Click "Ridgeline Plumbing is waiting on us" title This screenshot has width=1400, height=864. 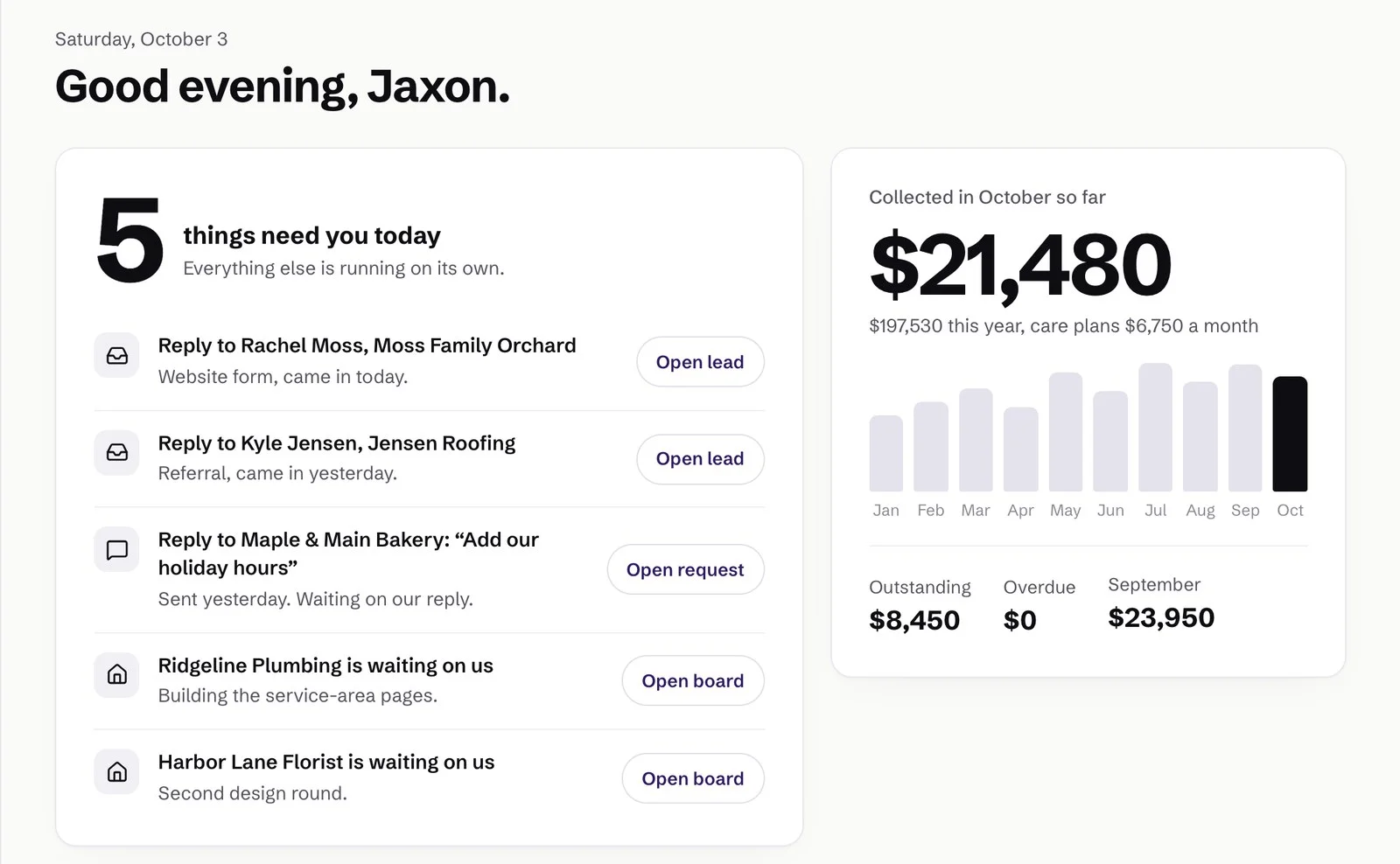point(325,665)
